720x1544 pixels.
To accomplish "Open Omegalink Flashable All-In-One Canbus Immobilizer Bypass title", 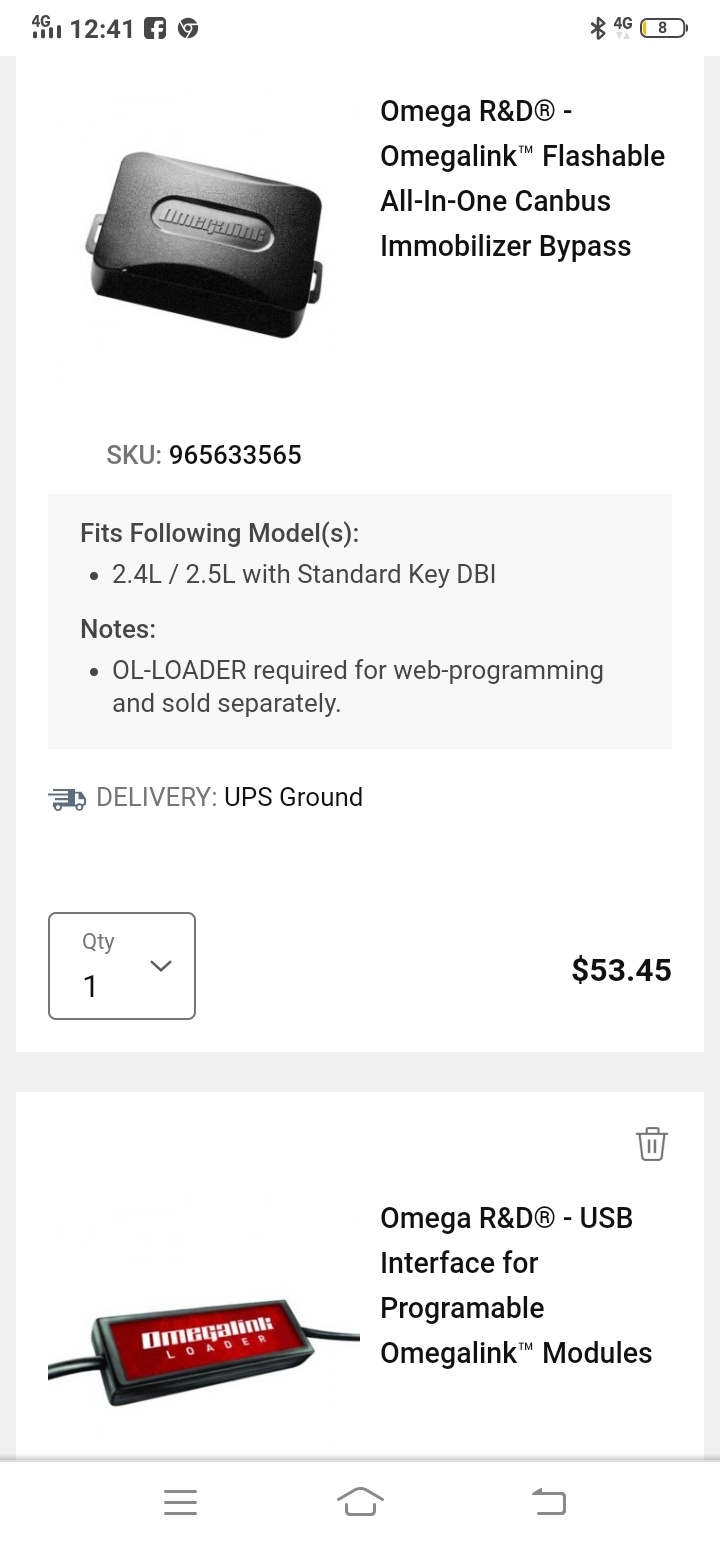I will pyautogui.click(x=522, y=178).
